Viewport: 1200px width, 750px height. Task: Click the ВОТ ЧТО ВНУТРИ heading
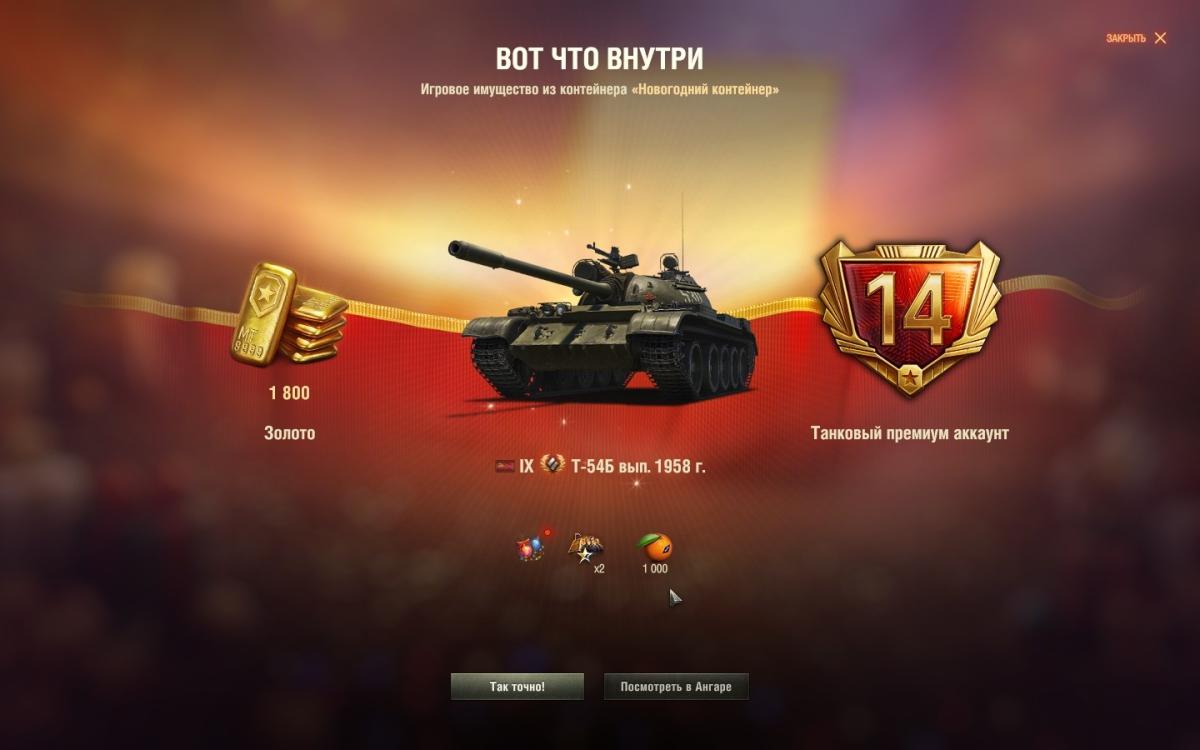tap(600, 58)
